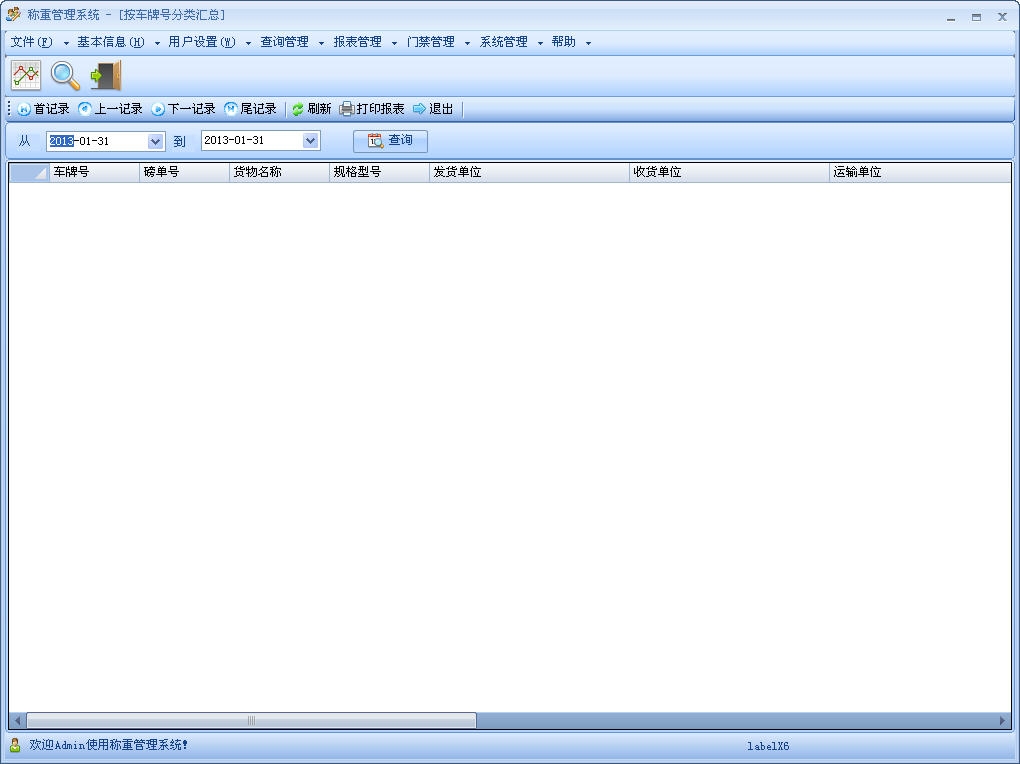Go to previous record (上一记录)
1020x764 pixels.
(x=110, y=109)
